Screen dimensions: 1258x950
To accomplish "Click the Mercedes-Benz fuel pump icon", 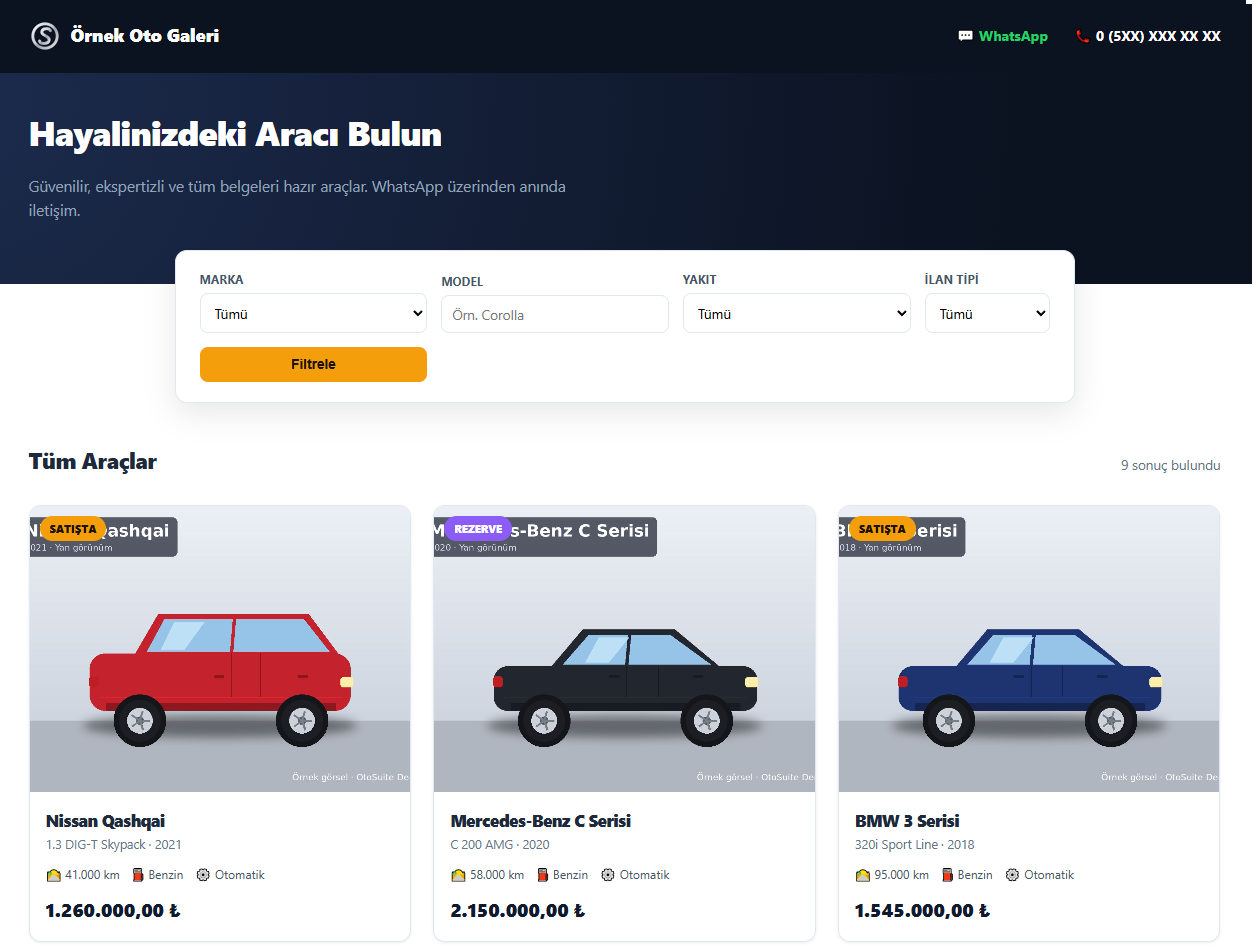I will click(x=543, y=875).
